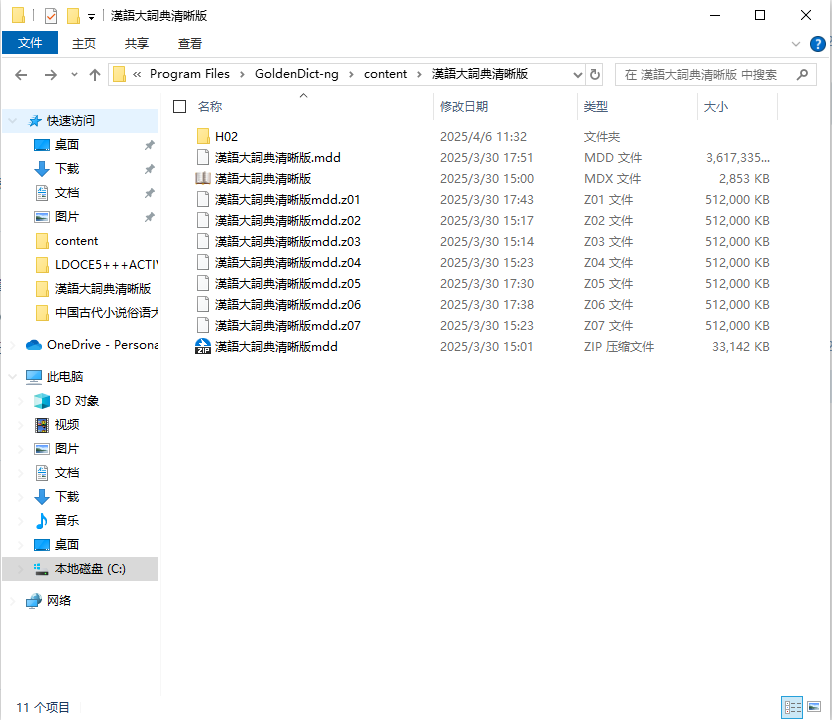Image resolution: width=832 pixels, height=720 pixels.
Task: Select file 漢語大詞典清晰版mdd.z06
Action: [288, 305]
